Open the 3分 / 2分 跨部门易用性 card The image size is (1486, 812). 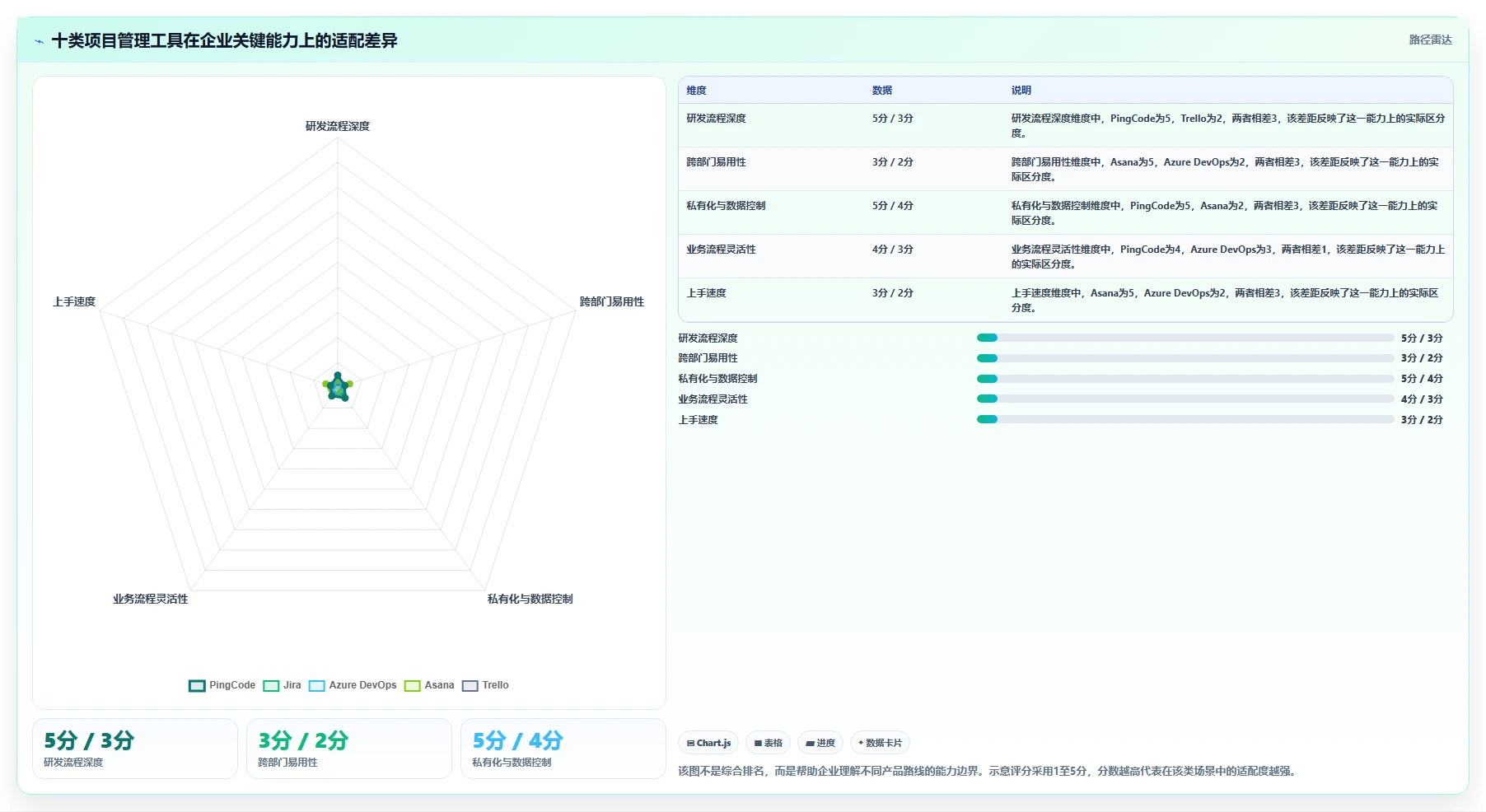pyautogui.click(x=349, y=749)
